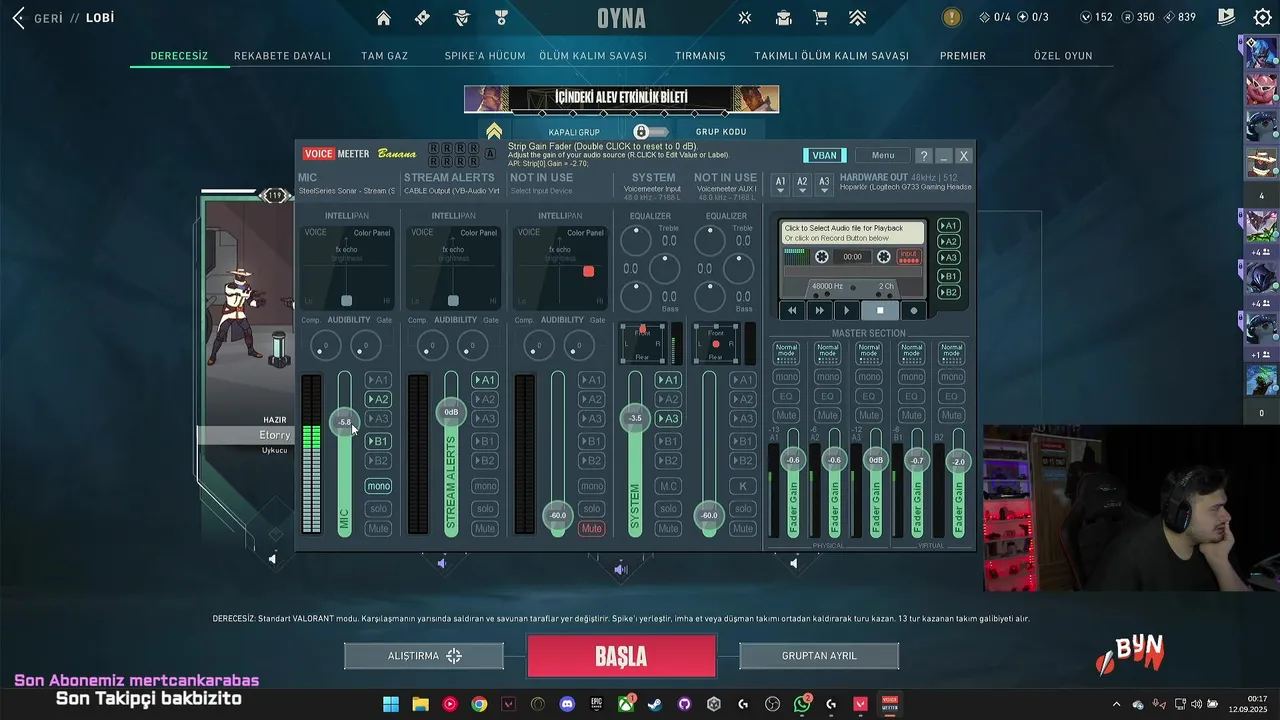The image size is (1280, 720).
Task: Change Normal mode on B2 master bus
Action: point(952,352)
